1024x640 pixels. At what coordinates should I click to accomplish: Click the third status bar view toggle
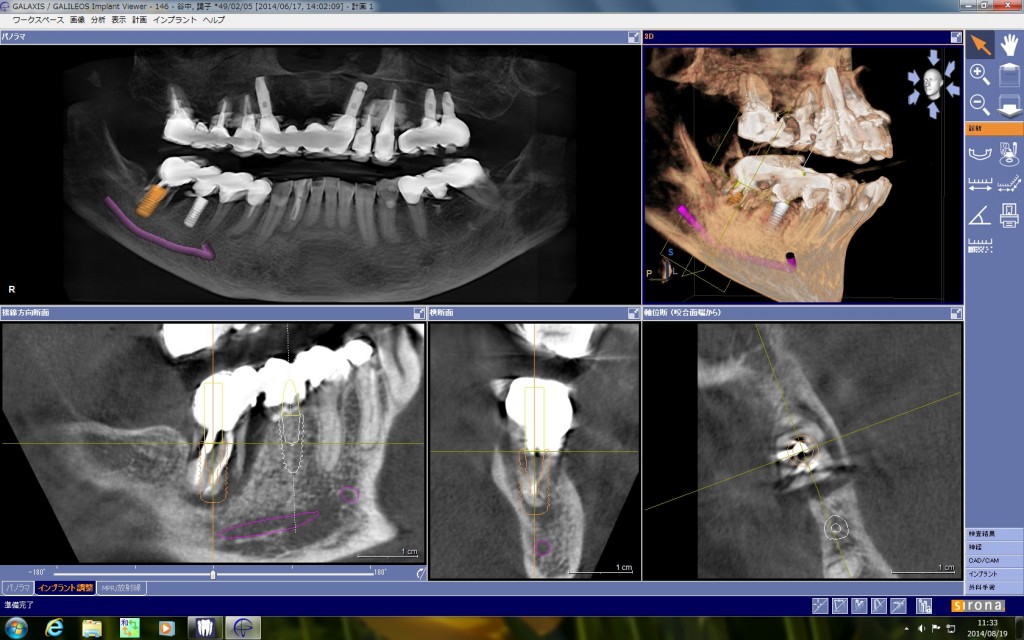tap(859, 606)
